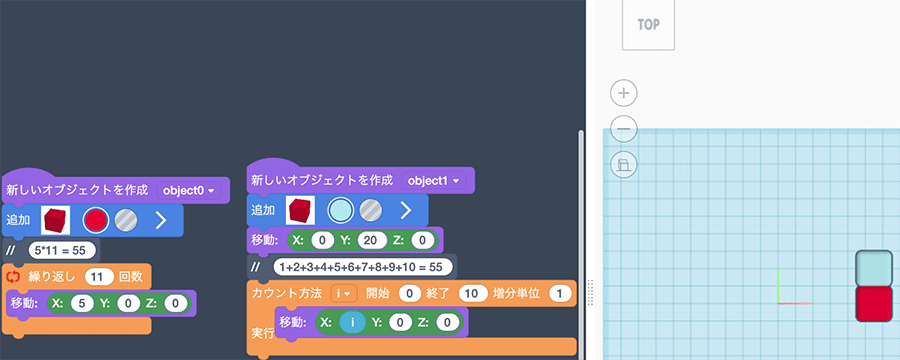Screen dimensions: 900x360
Task: Click the orange repeat loop icon
Action: pyautogui.click(x=13, y=277)
